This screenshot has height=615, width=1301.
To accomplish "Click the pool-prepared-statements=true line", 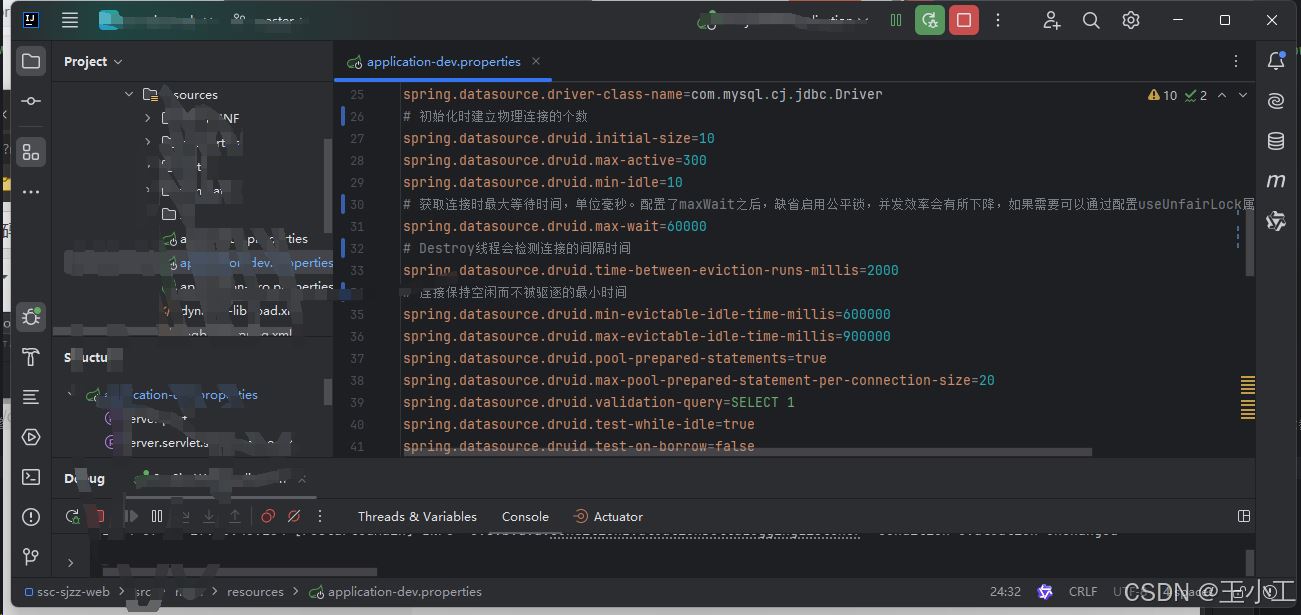I will point(615,358).
